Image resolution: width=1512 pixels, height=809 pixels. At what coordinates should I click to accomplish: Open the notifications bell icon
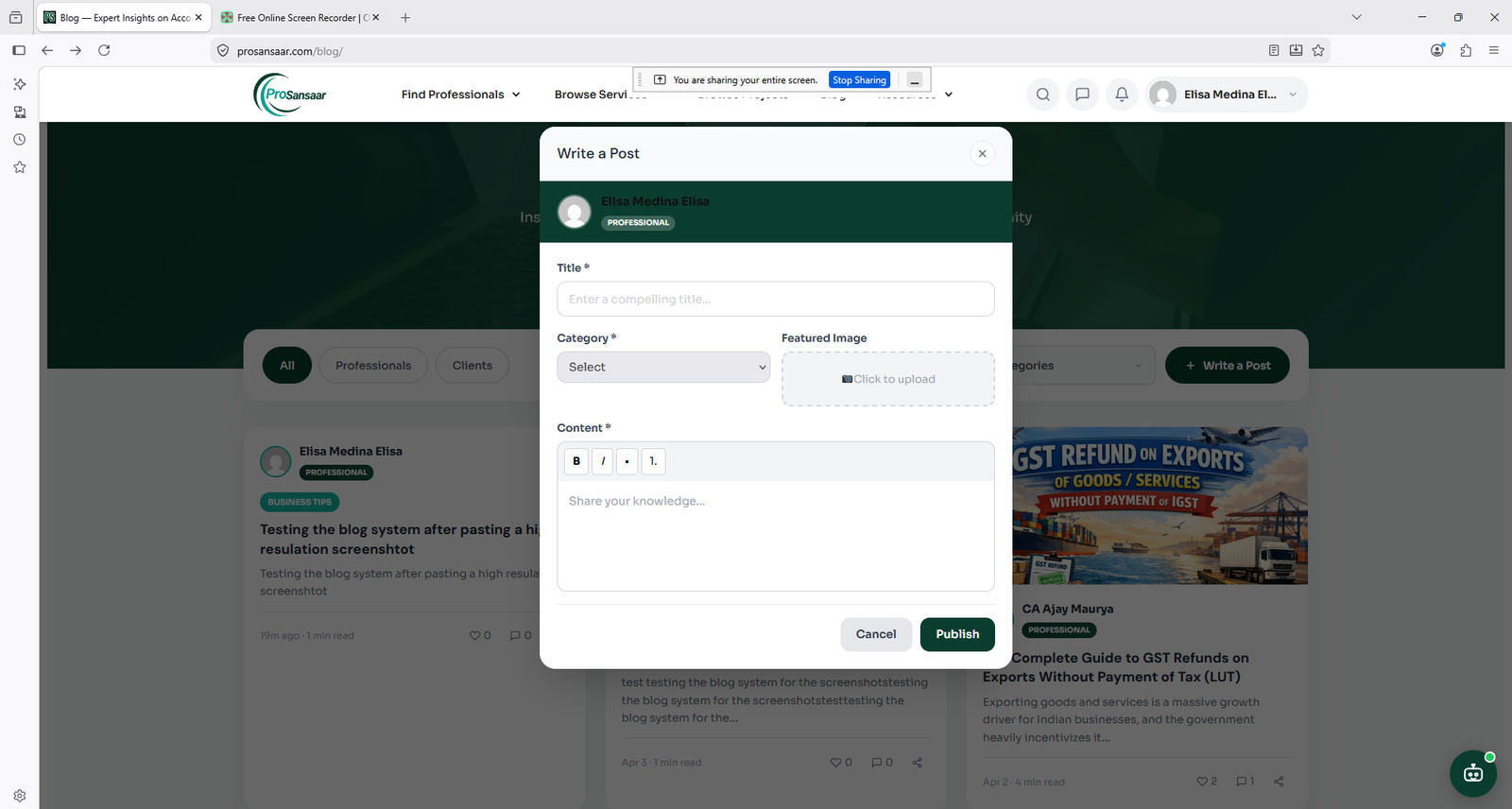1122,95
